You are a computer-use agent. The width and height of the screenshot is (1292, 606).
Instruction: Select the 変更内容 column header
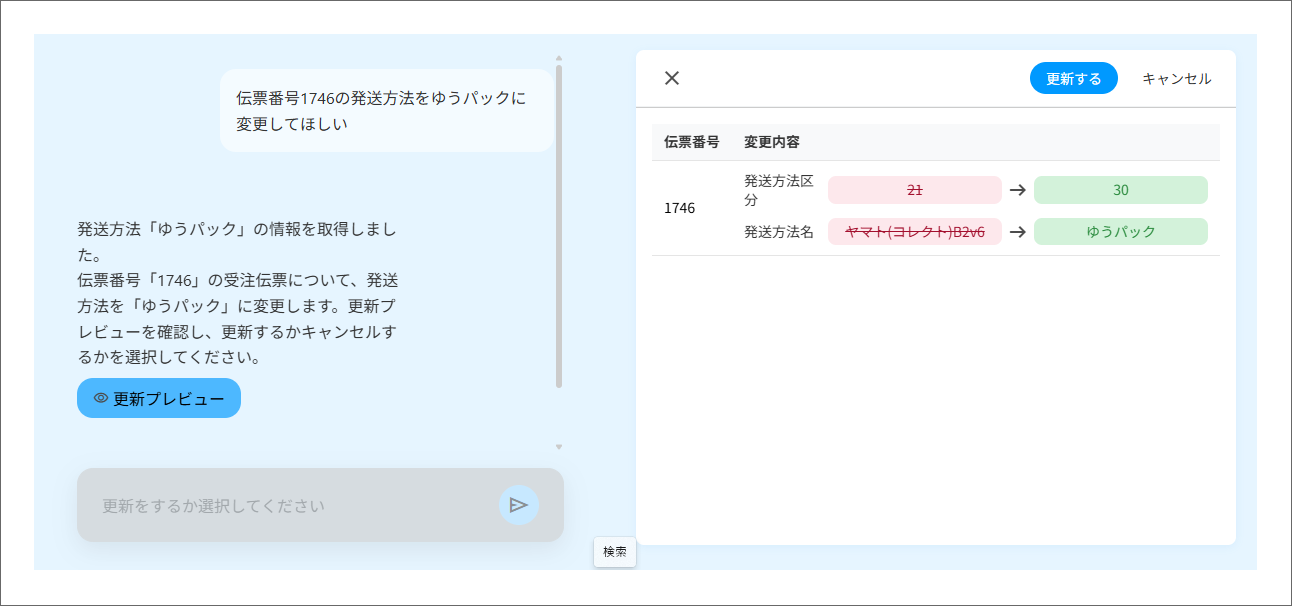point(771,142)
